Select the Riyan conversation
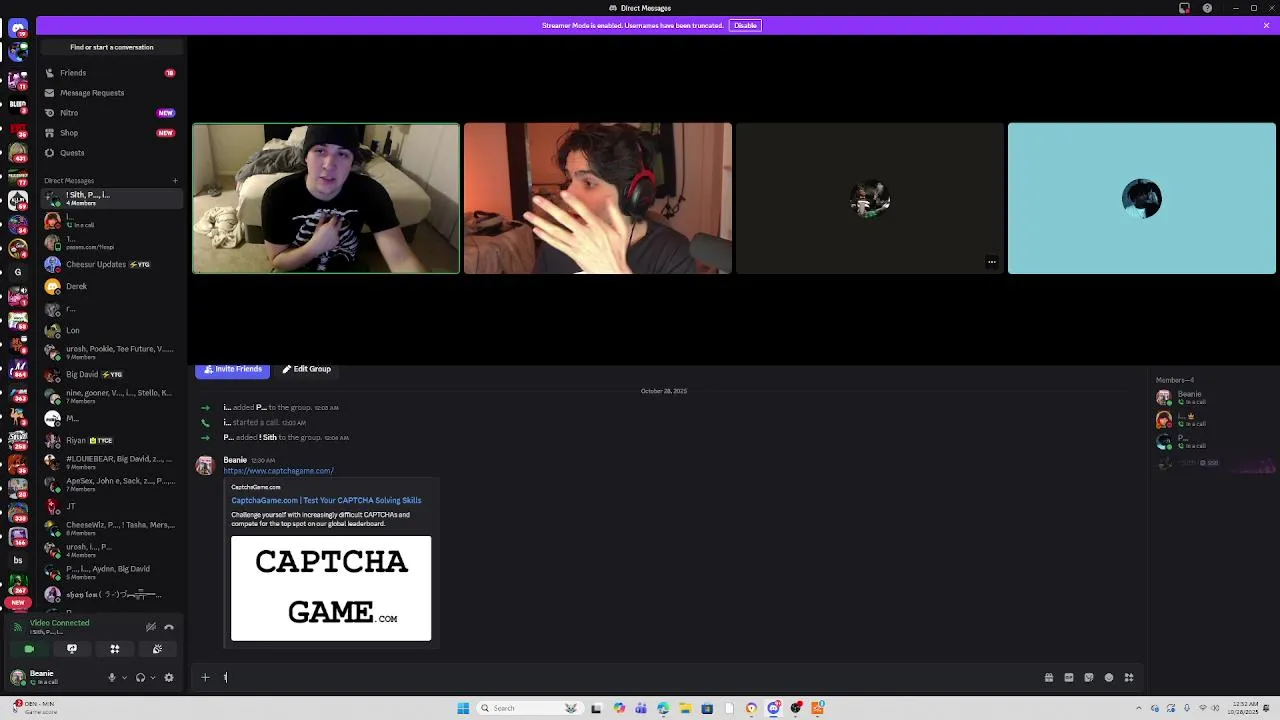 point(111,440)
